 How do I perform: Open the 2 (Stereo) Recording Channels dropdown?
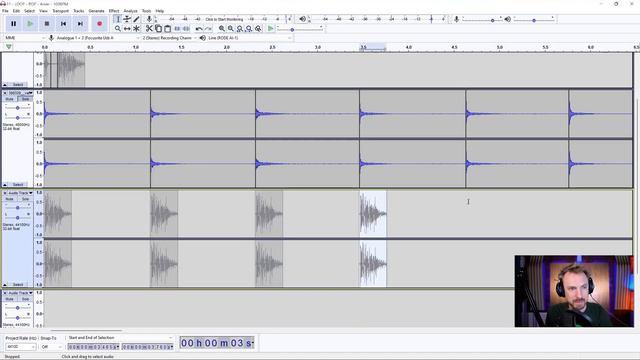coord(169,38)
